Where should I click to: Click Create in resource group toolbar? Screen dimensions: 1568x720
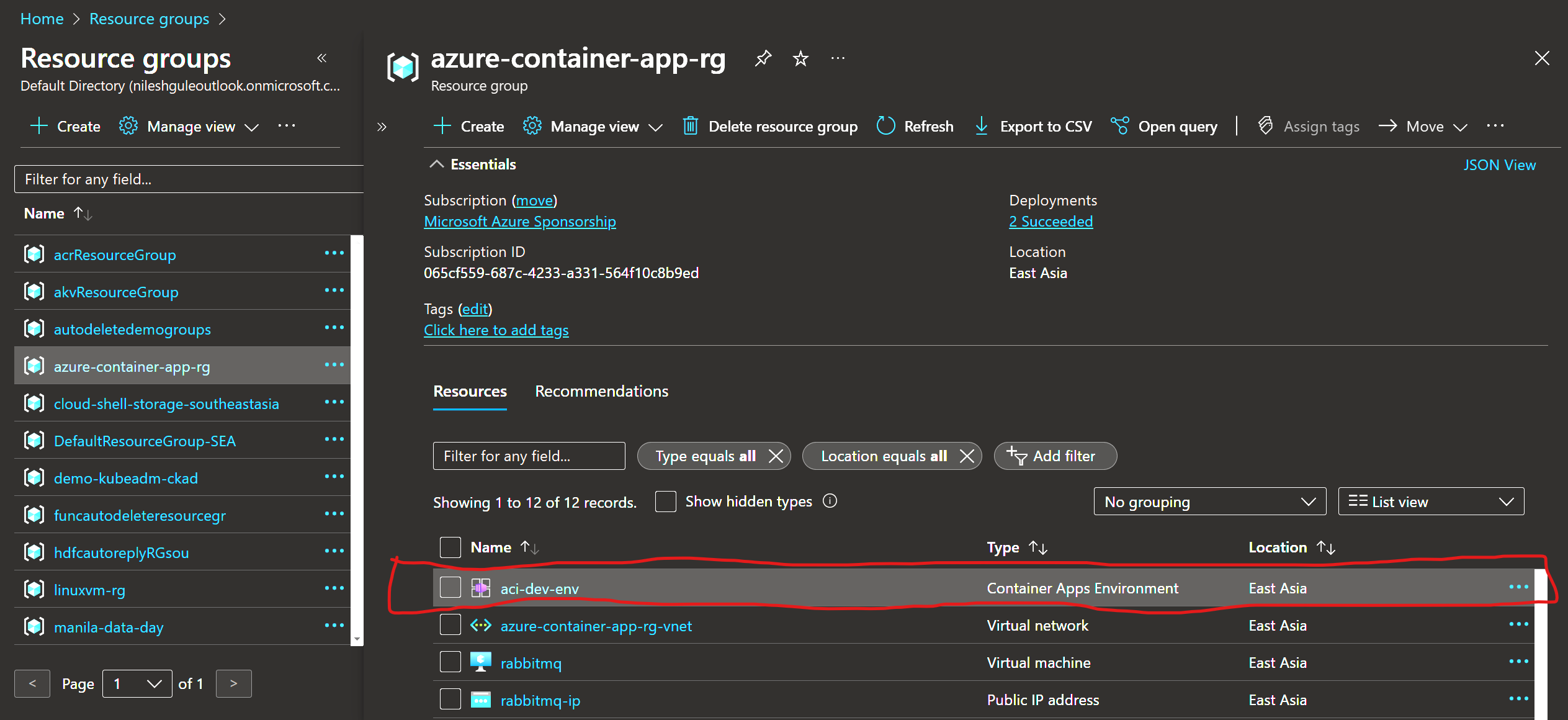coord(468,127)
